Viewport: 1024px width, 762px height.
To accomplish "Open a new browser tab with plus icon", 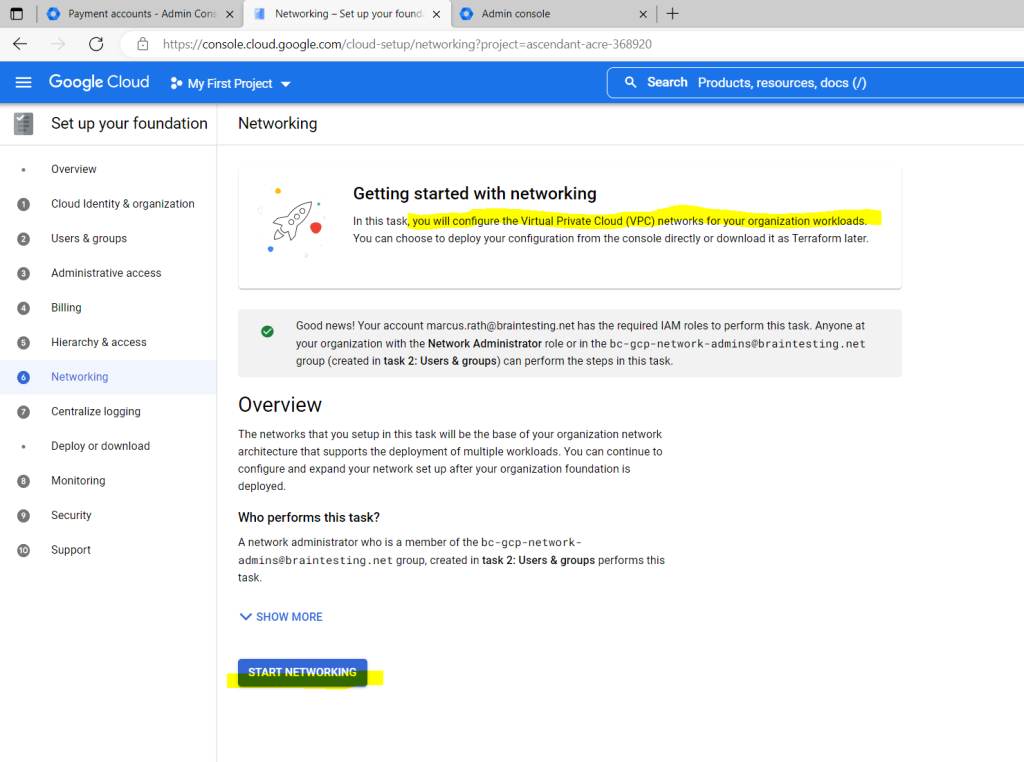I will click(x=673, y=14).
